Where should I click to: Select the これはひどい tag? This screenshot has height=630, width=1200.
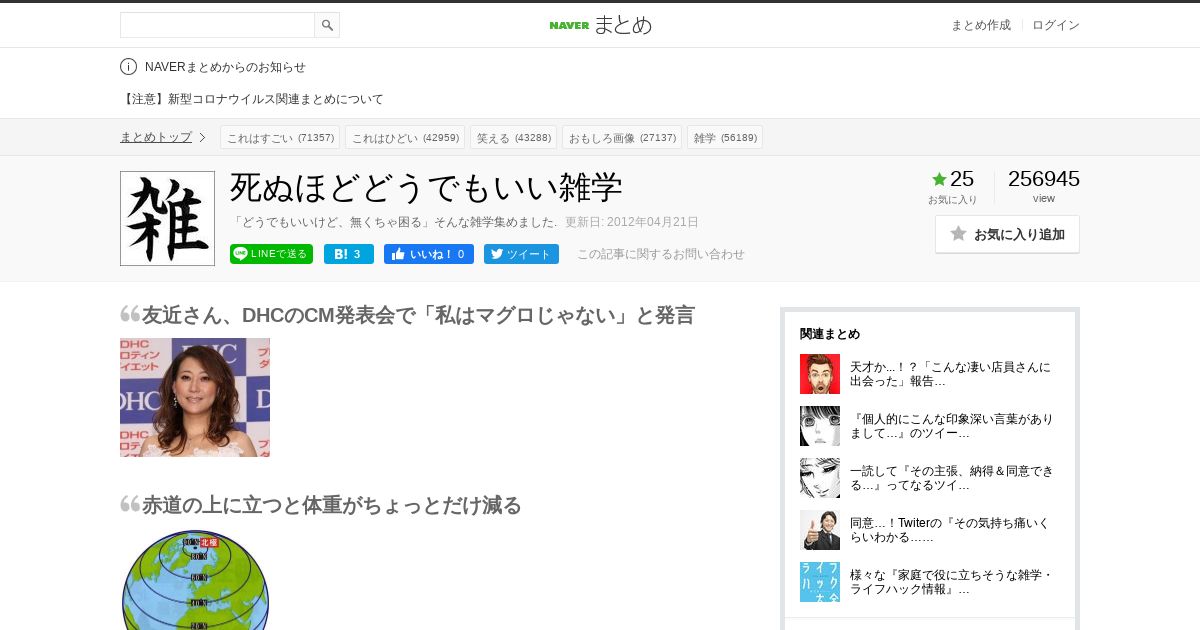tap(405, 137)
